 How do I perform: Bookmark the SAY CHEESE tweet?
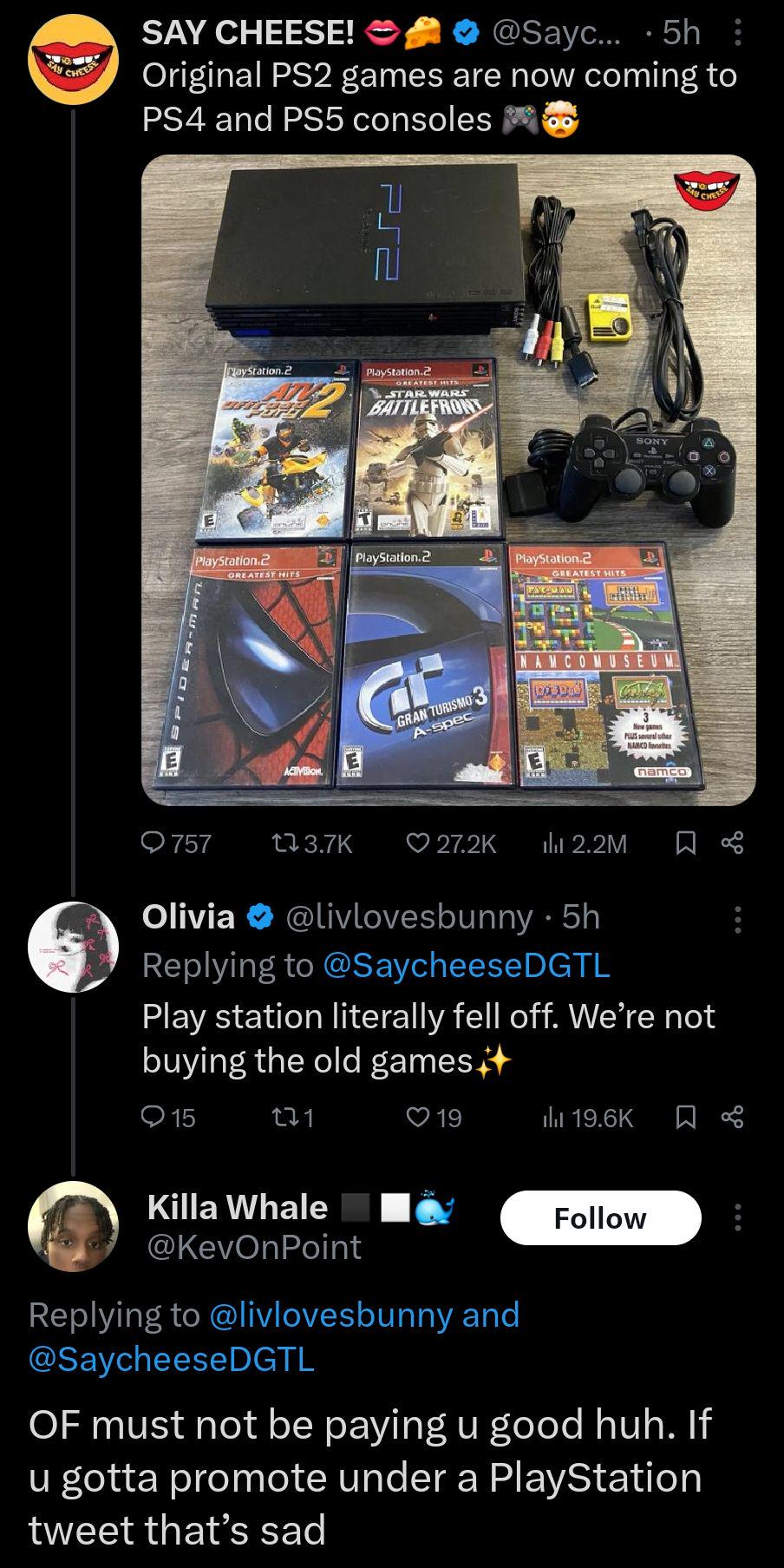686,843
